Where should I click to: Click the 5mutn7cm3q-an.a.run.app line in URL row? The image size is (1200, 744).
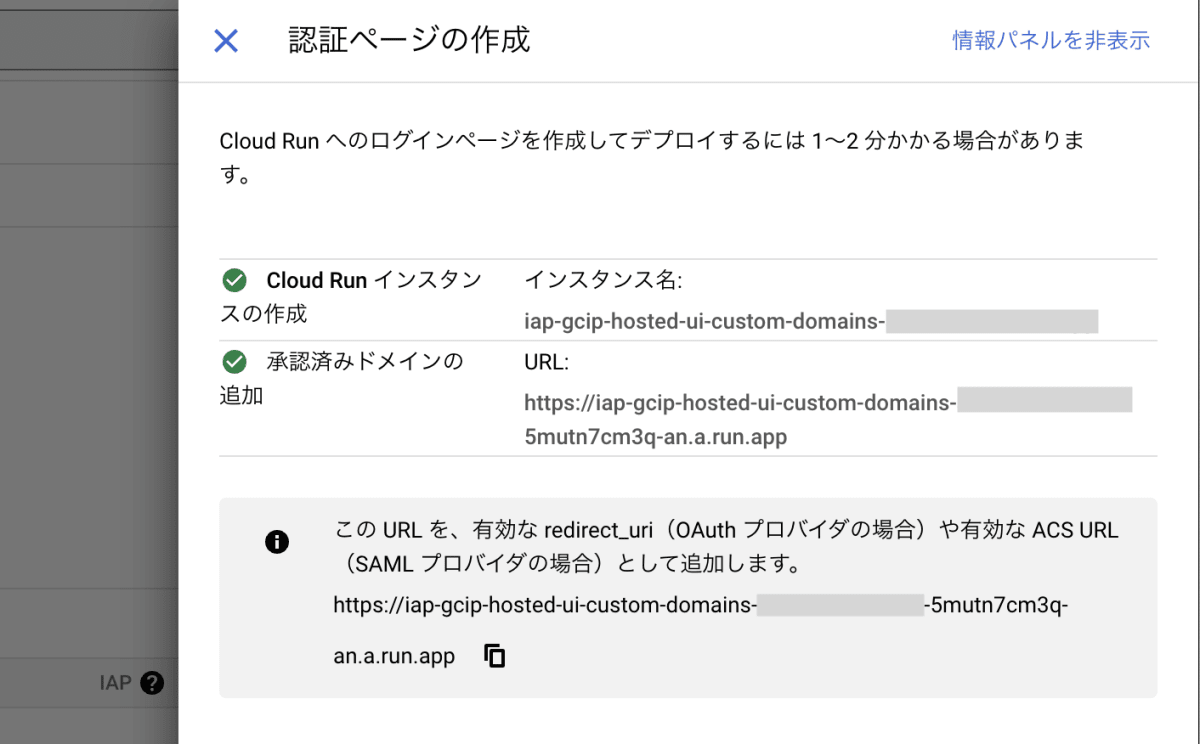pyautogui.click(x=655, y=437)
